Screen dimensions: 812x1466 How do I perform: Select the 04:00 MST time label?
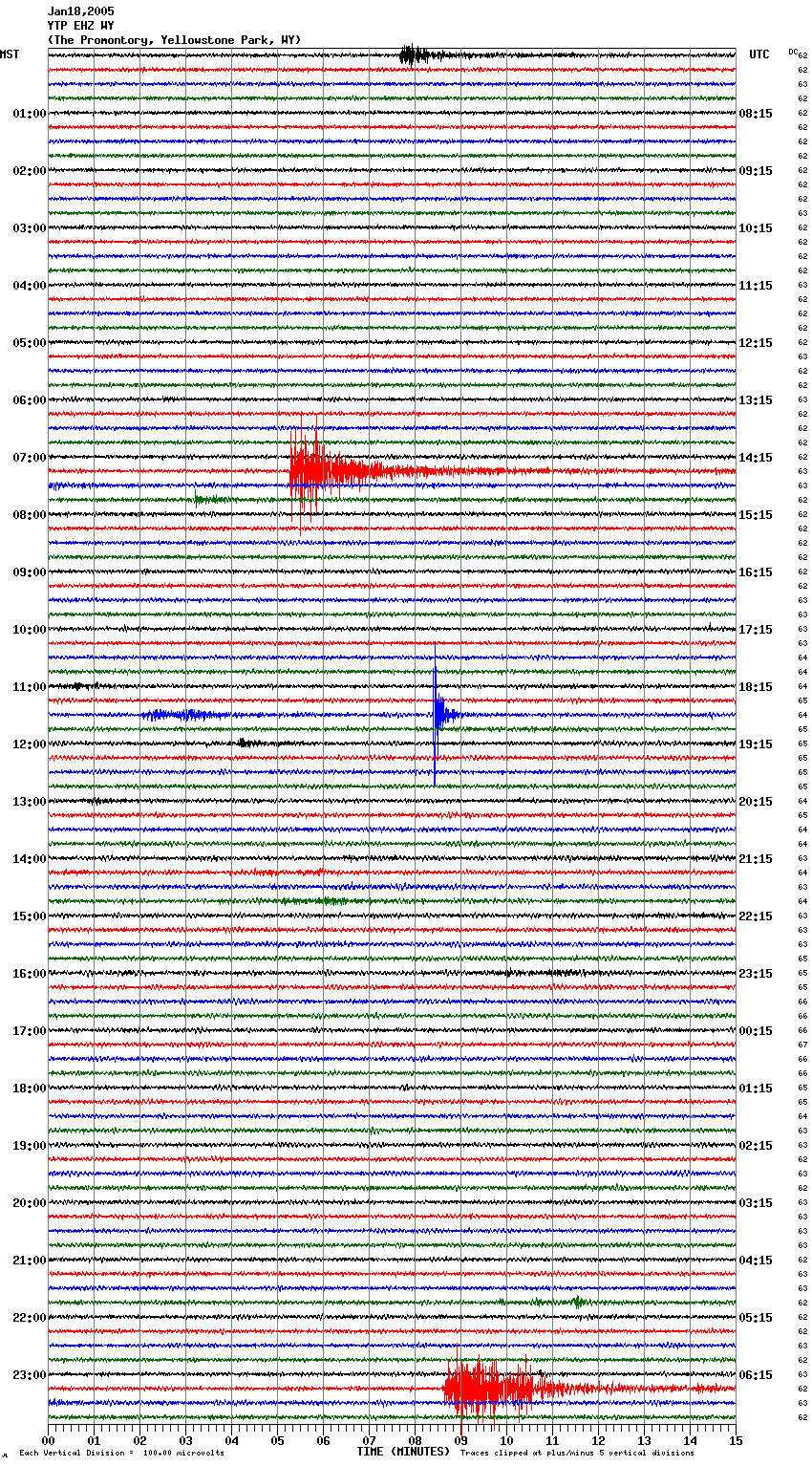(x=30, y=286)
